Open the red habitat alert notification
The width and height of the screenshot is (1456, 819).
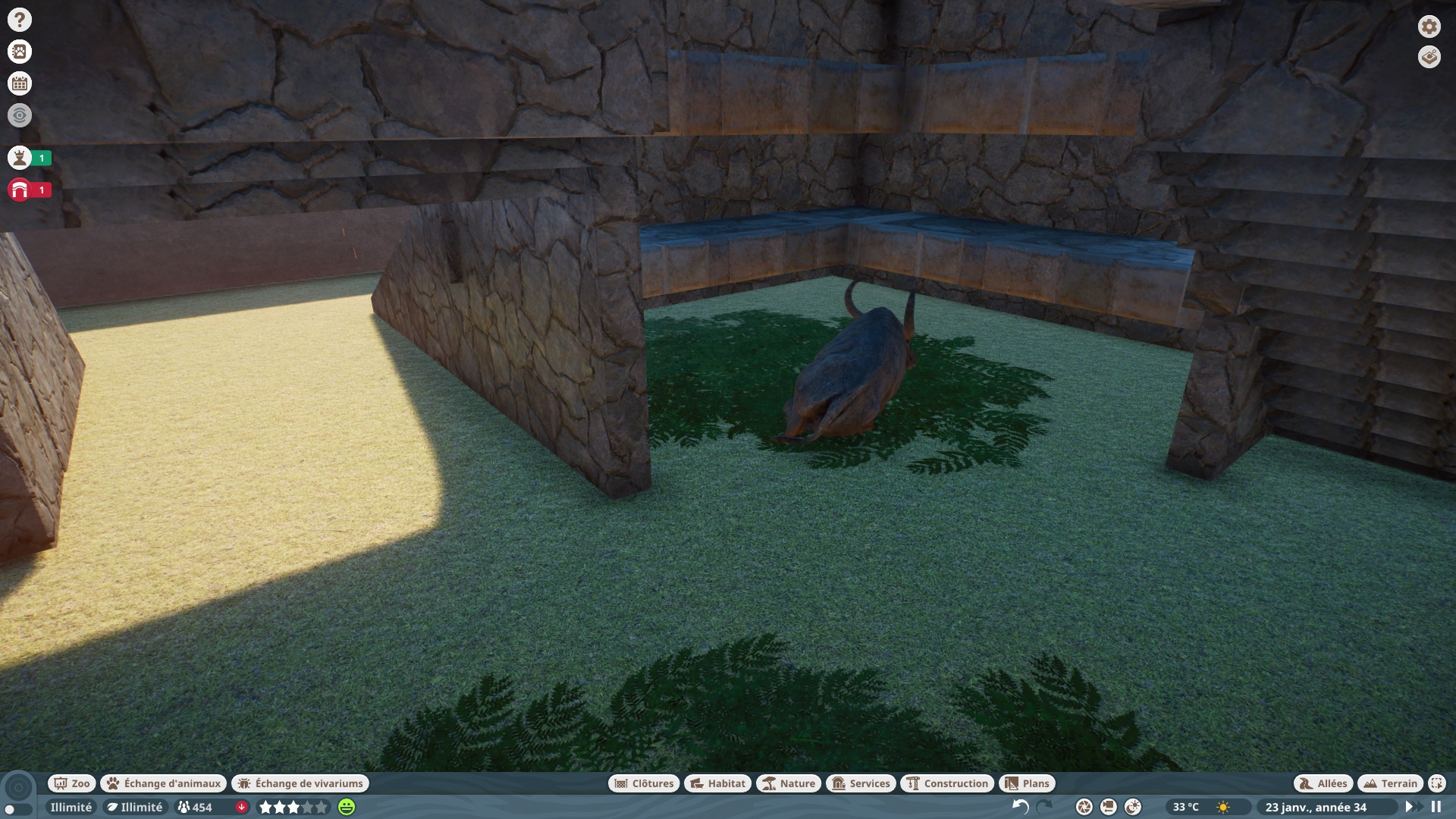tap(30, 190)
